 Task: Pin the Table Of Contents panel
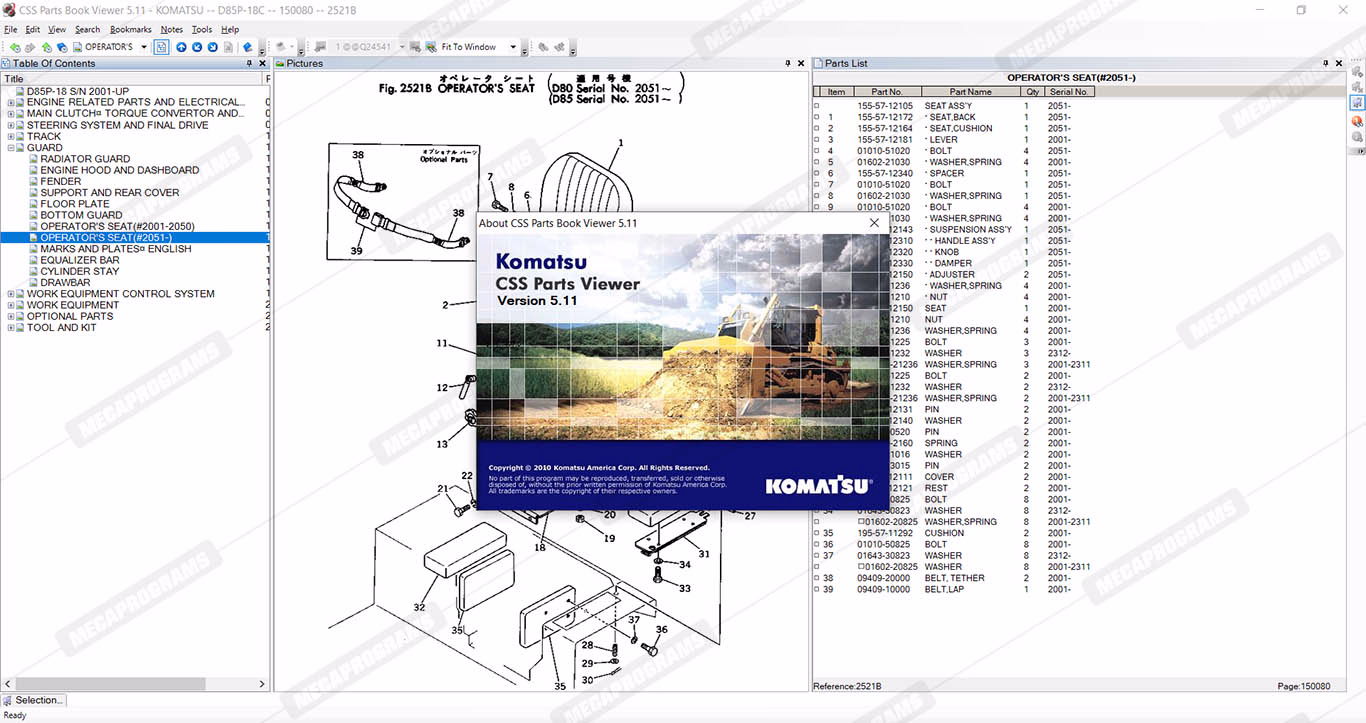(249, 63)
